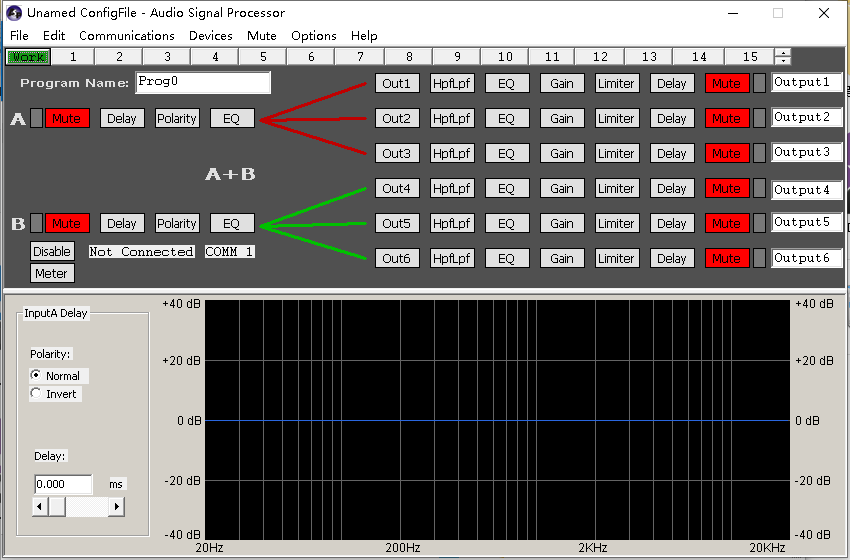The height and width of the screenshot is (560, 850).
Task: Toggle Mute on input A
Action: 67,118
